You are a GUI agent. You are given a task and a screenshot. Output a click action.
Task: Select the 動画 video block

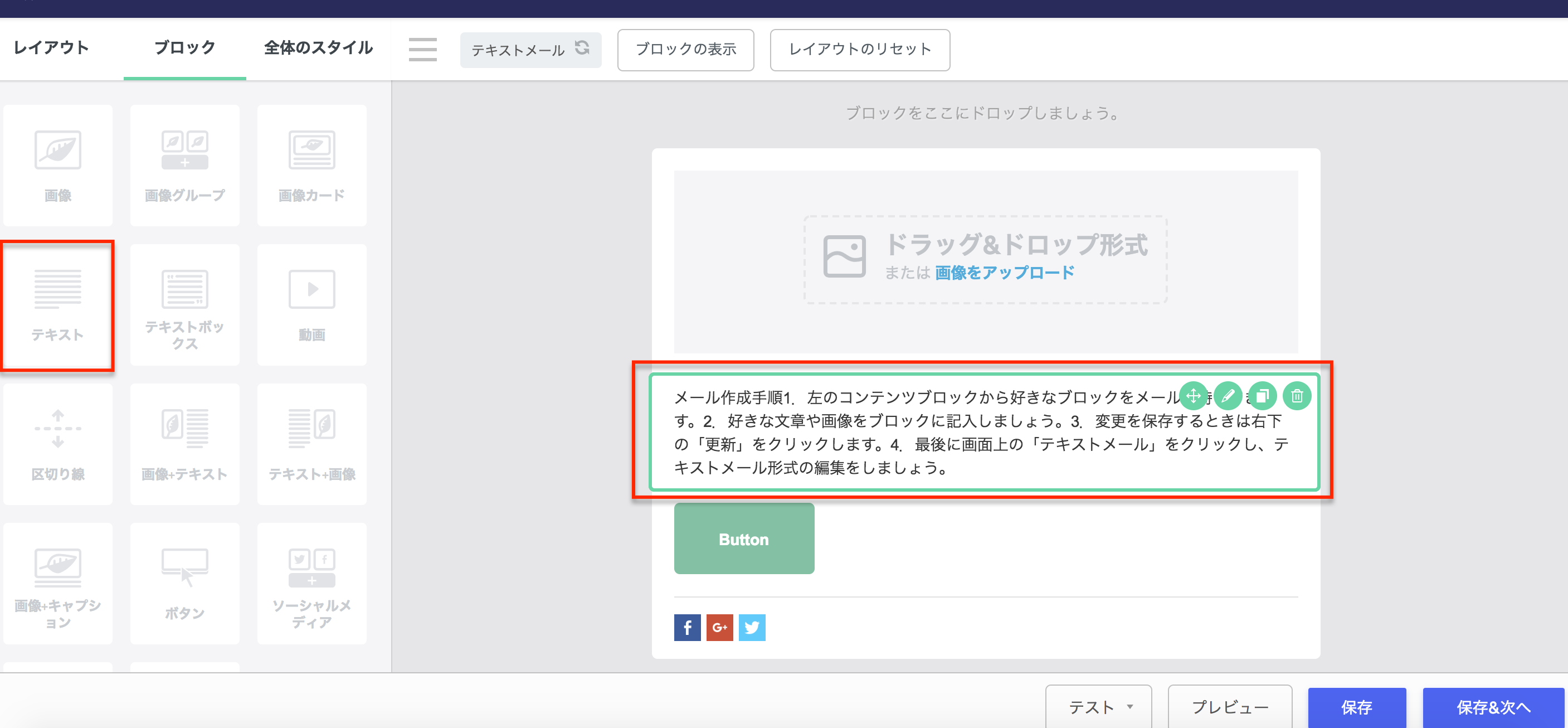(x=311, y=305)
